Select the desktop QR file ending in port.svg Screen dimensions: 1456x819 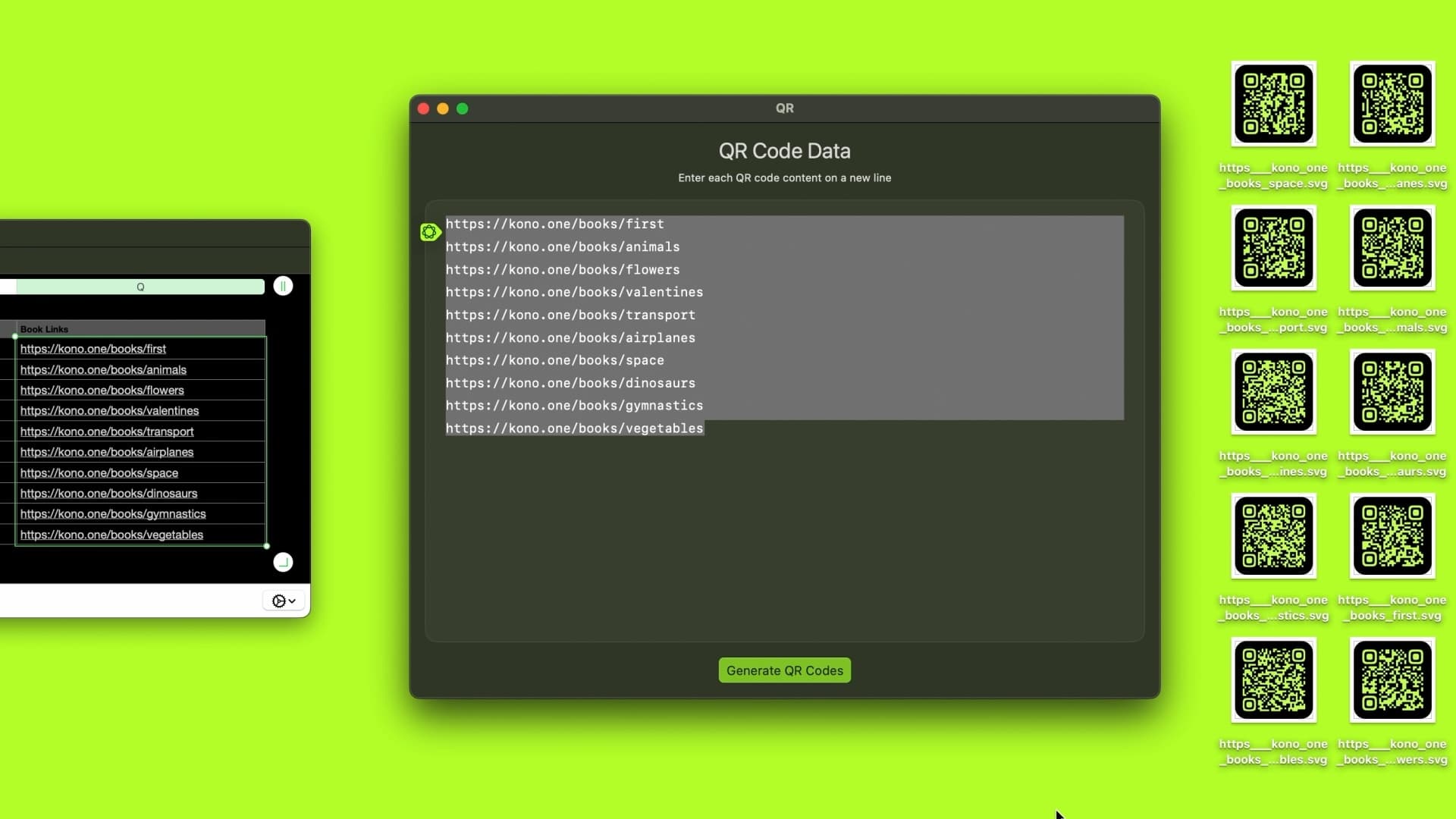point(1274,248)
